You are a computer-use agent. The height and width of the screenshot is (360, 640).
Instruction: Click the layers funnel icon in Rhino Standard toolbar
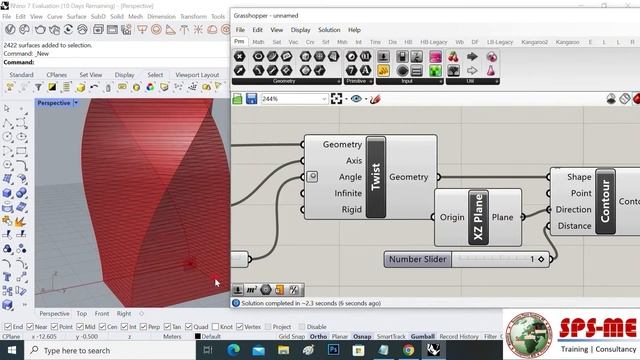pyautogui.click(x=38, y=87)
